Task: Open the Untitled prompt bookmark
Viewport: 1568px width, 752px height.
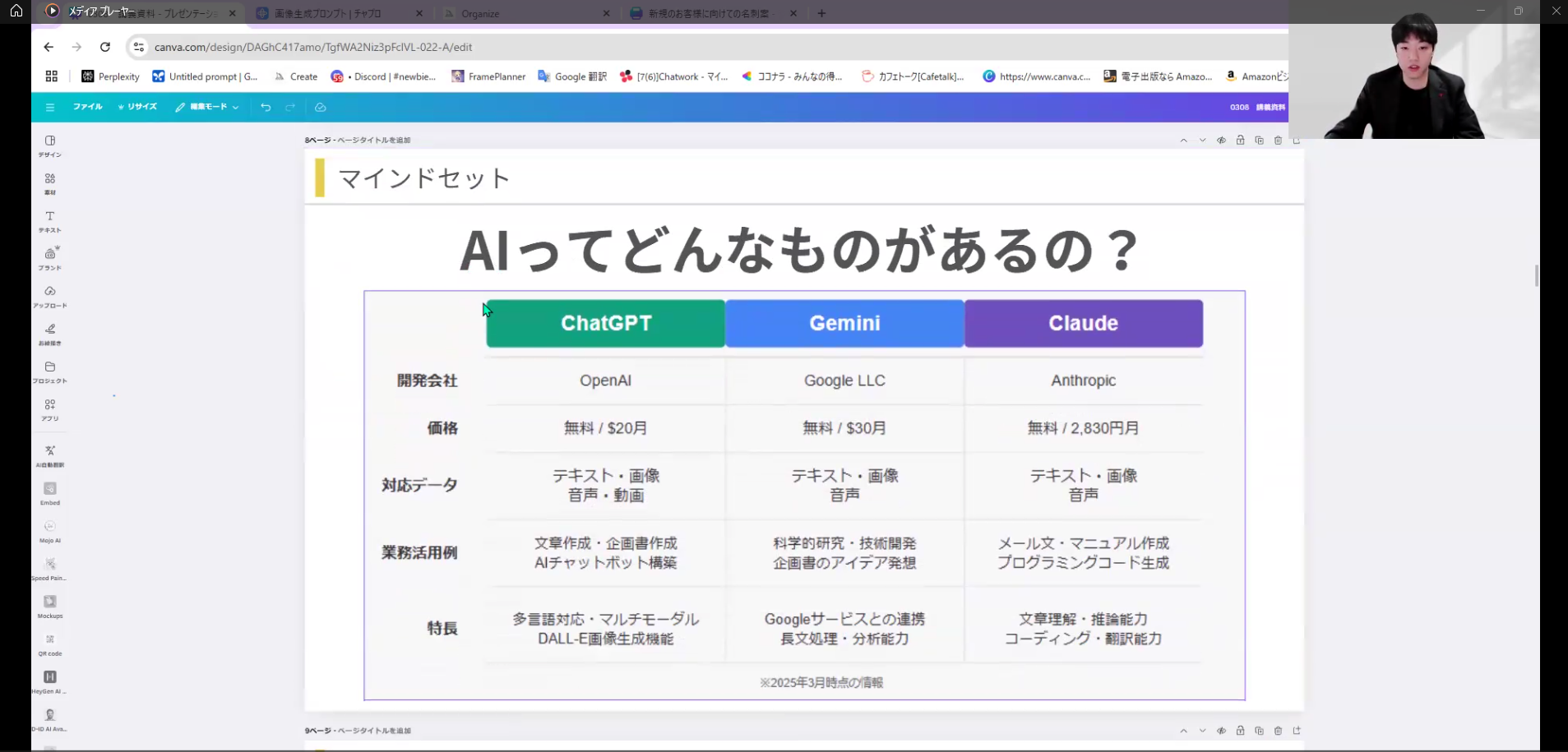Action: 206,76
